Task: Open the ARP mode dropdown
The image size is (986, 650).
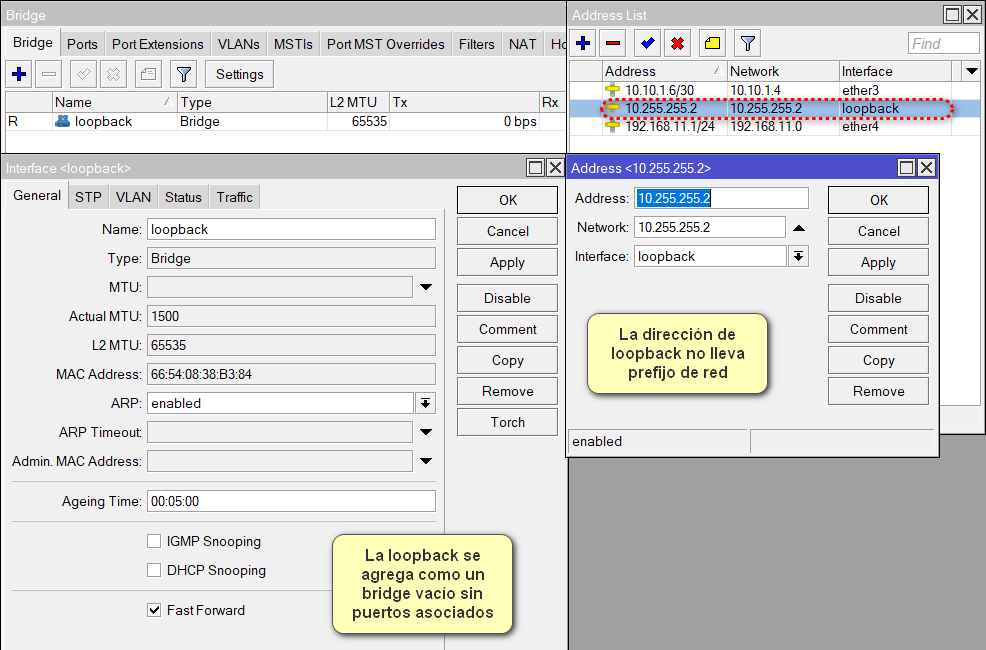Action: pos(424,403)
